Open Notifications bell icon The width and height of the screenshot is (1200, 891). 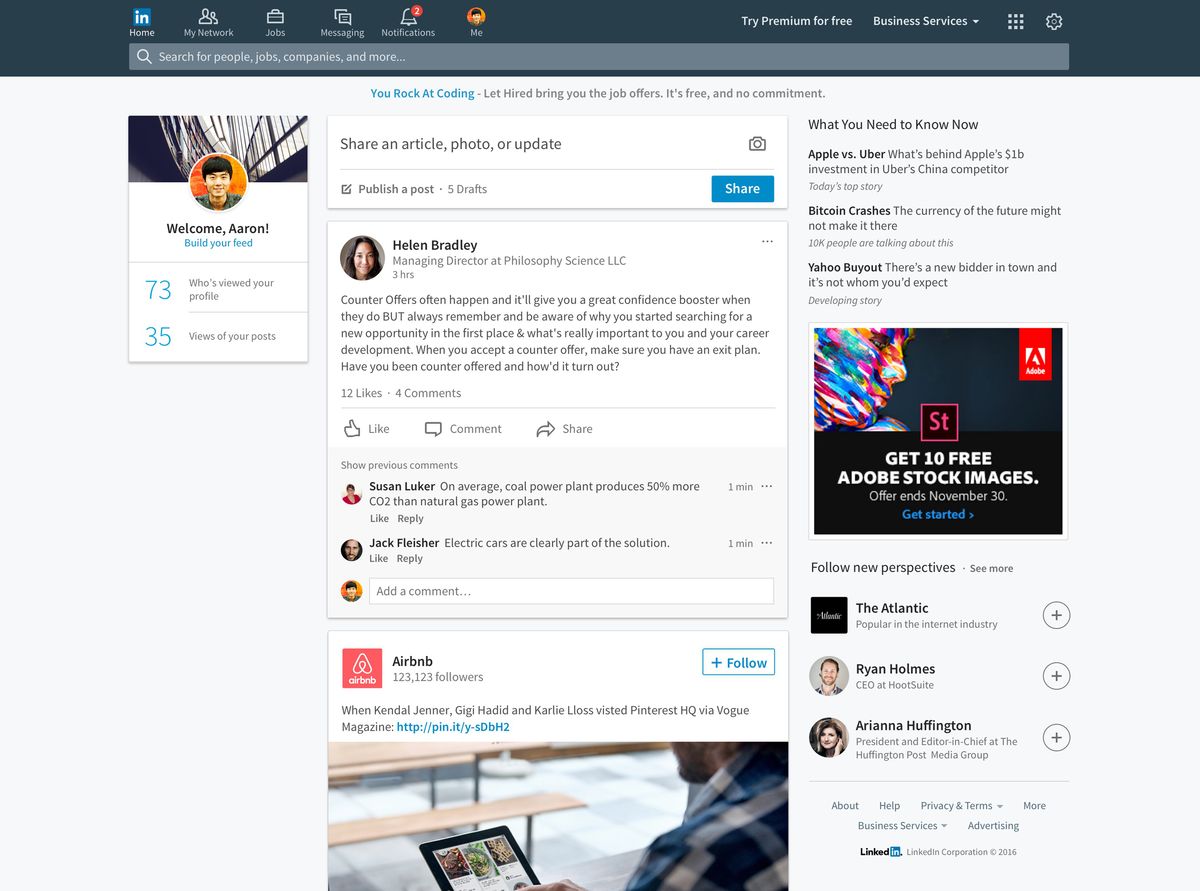click(x=409, y=17)
